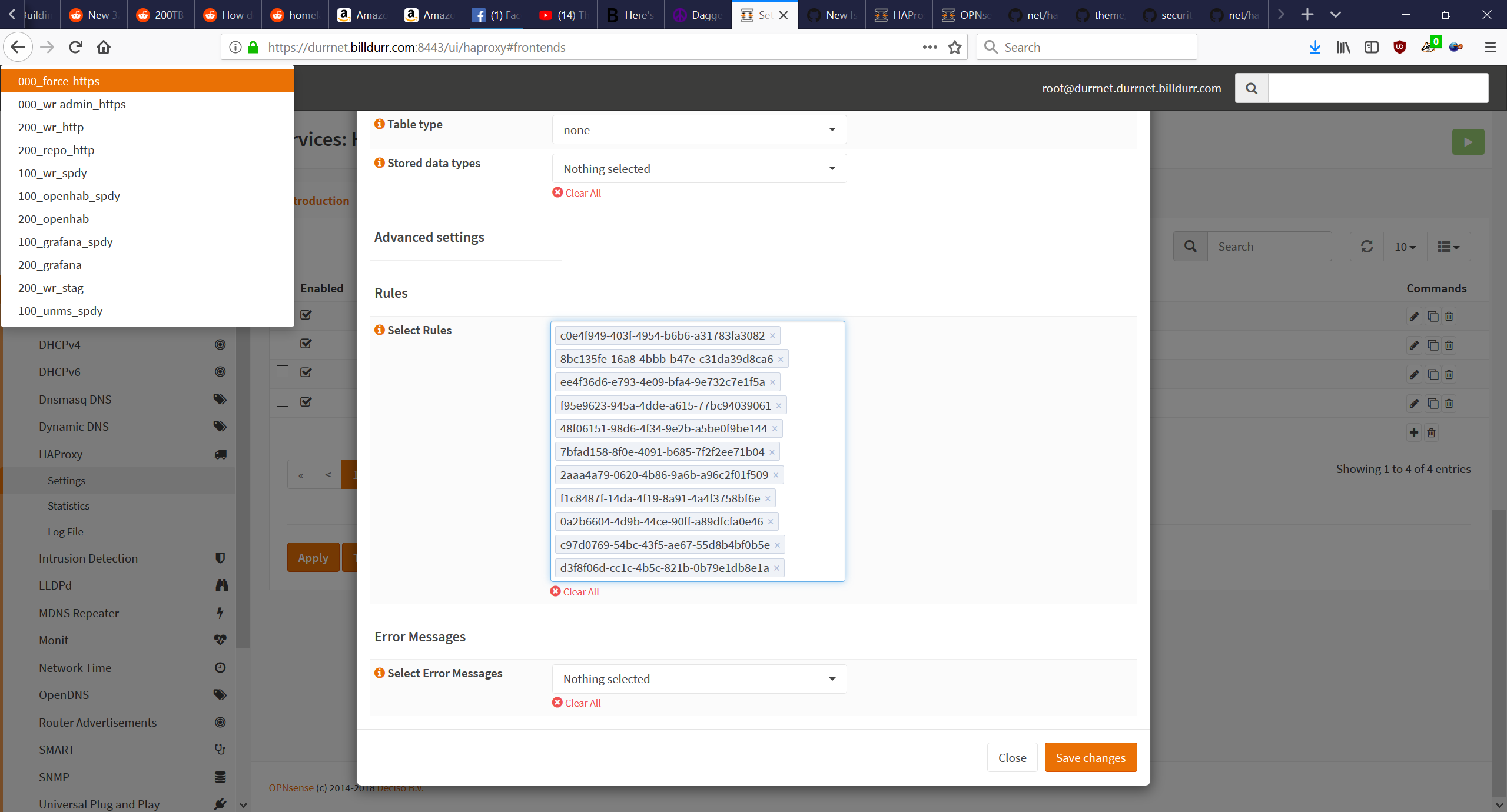This screenshot has height=812, width=1507.
Task: Select 200_grafana from the open list
Action: (50, 265)
